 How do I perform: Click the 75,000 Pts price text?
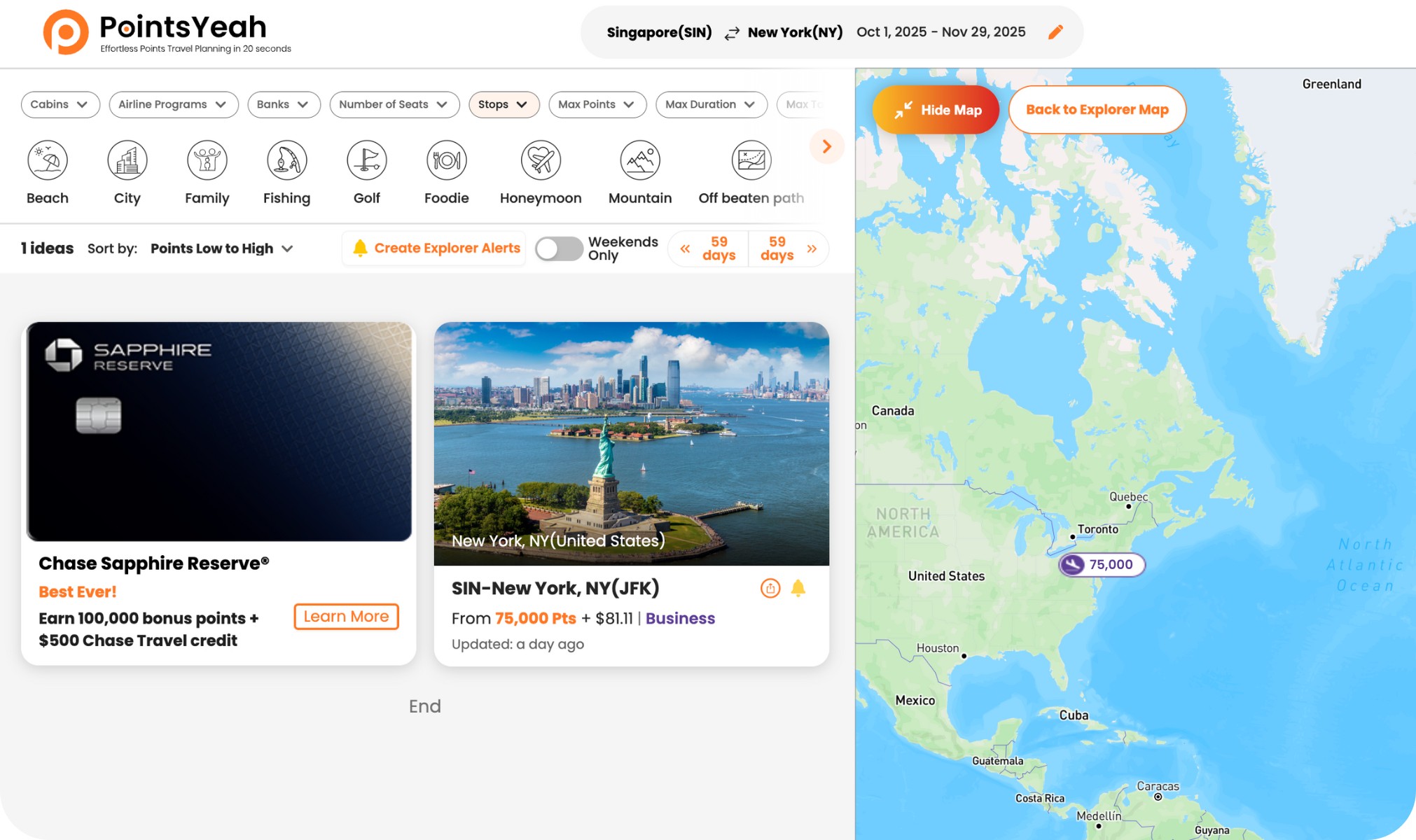[x=535, y=619]
